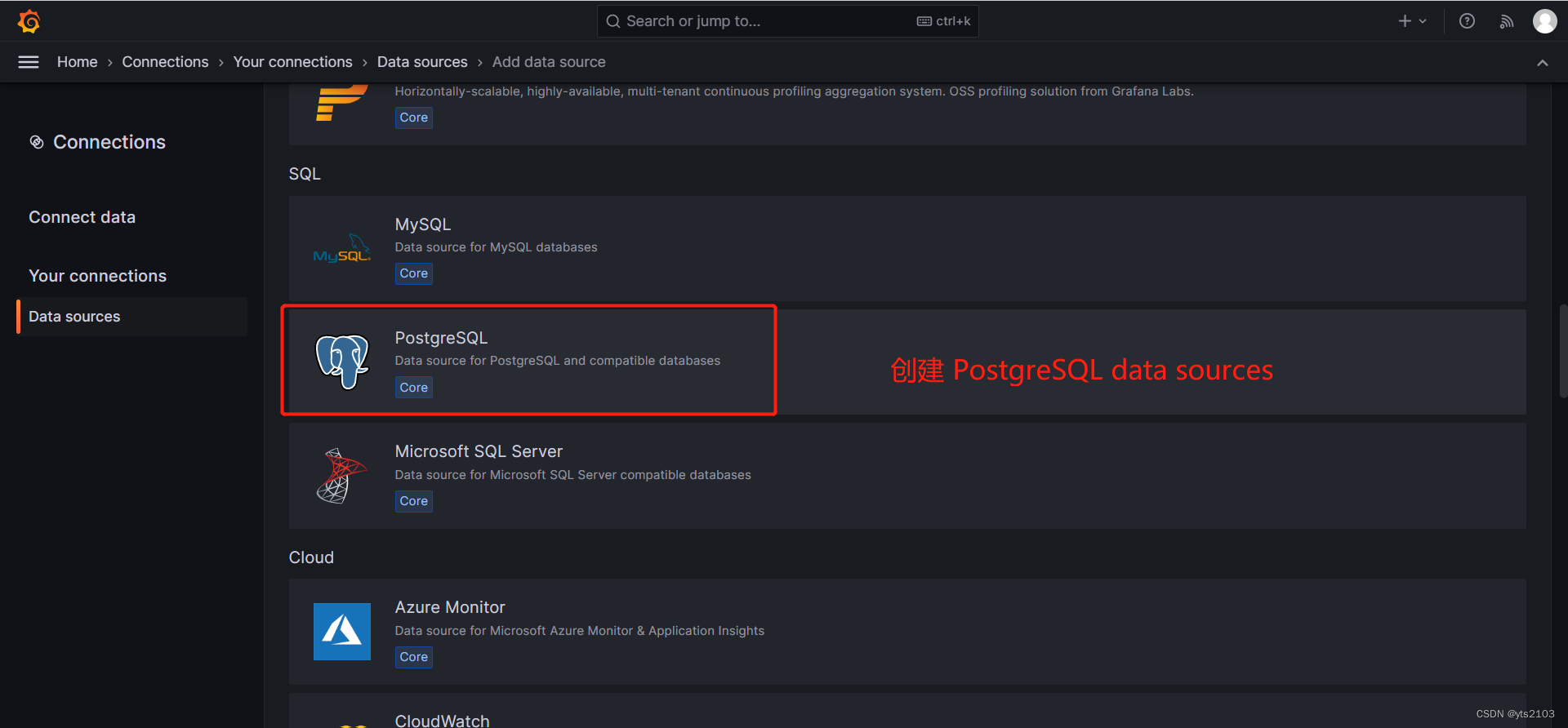Screen dimensions: 1568x728
Task: Open the hamburger navigation menu
Action: tap(29, 62)
